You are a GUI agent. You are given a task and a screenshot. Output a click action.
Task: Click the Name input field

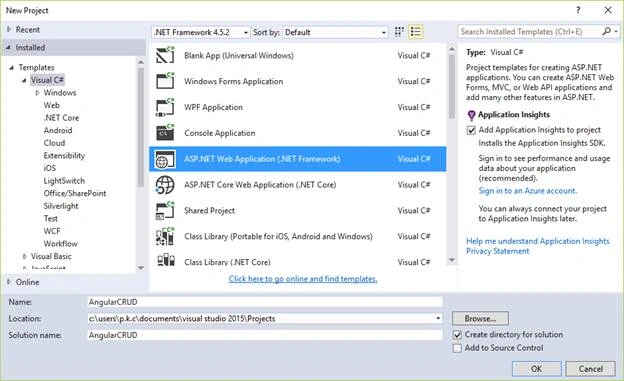point(265,302)
